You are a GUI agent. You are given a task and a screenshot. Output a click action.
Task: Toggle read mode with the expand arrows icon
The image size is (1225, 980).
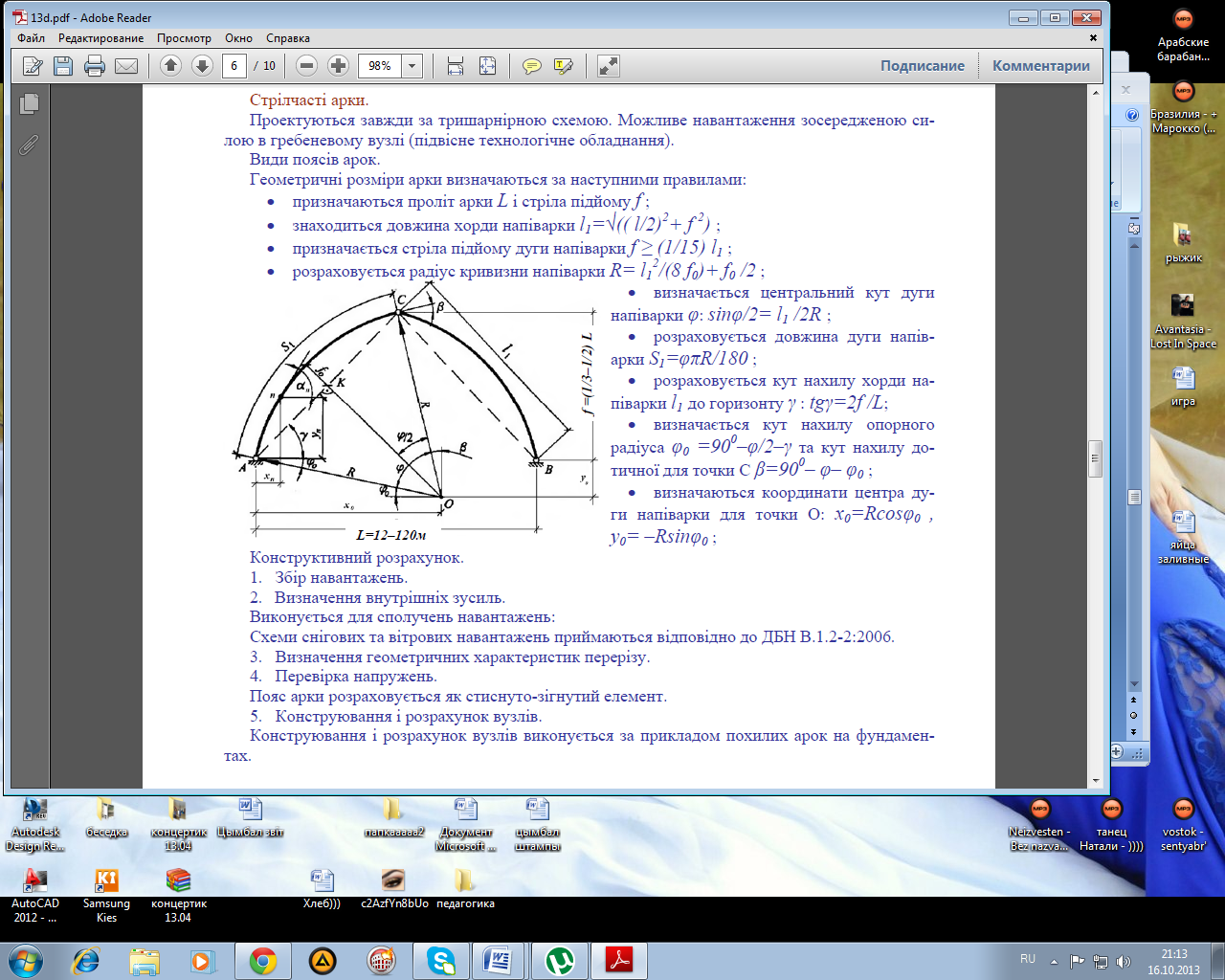coord(608,66)
